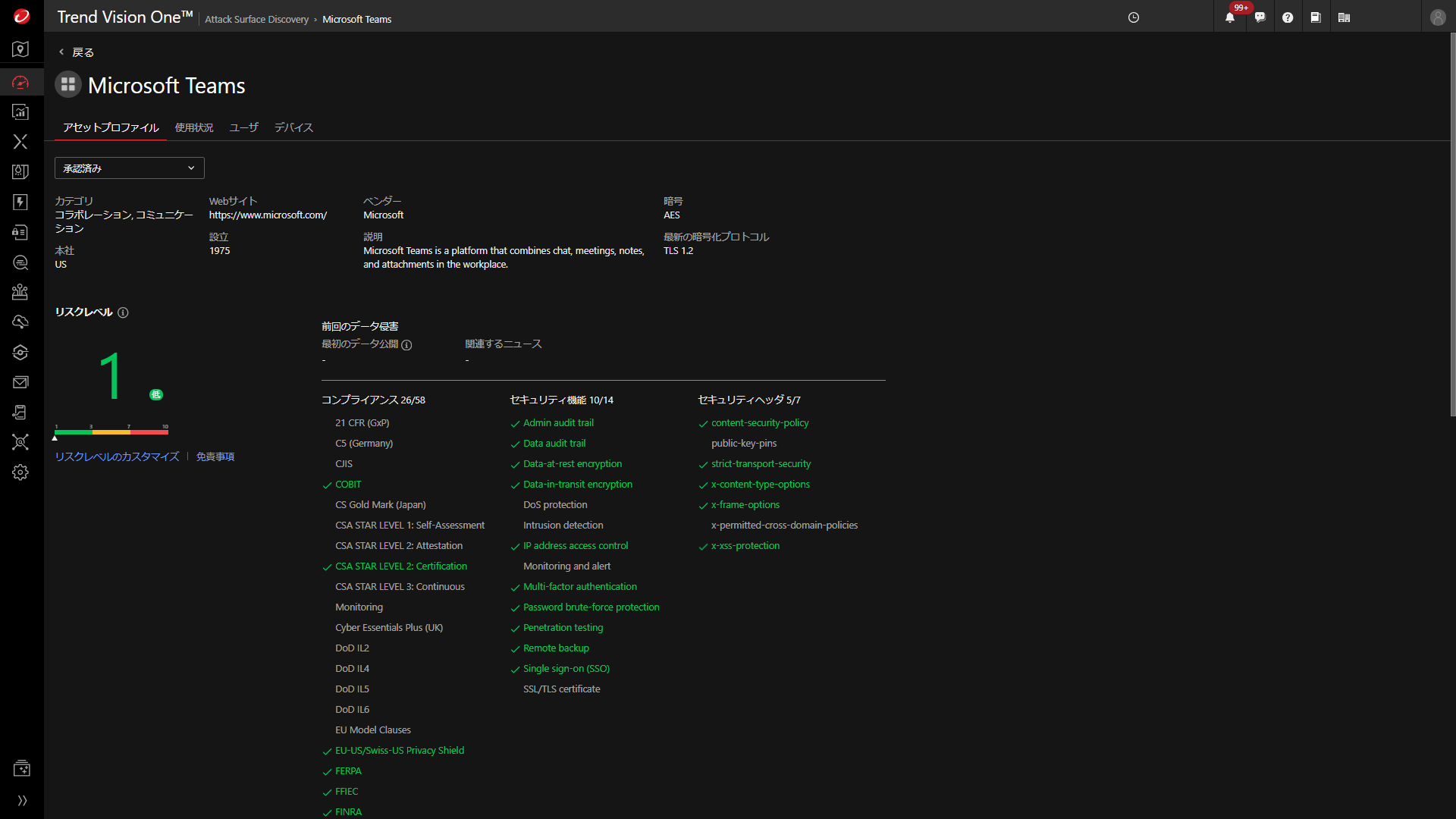1456x819 pixels.
Task: Click the info icon next to リスクレベル
Action: [x=123, y=312]
